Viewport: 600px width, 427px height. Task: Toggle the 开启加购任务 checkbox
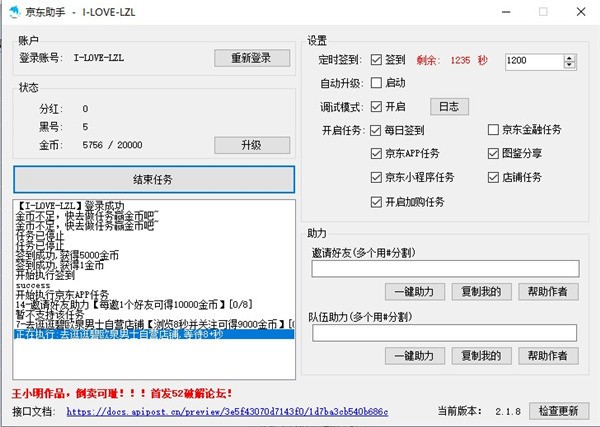click(376, 202)
